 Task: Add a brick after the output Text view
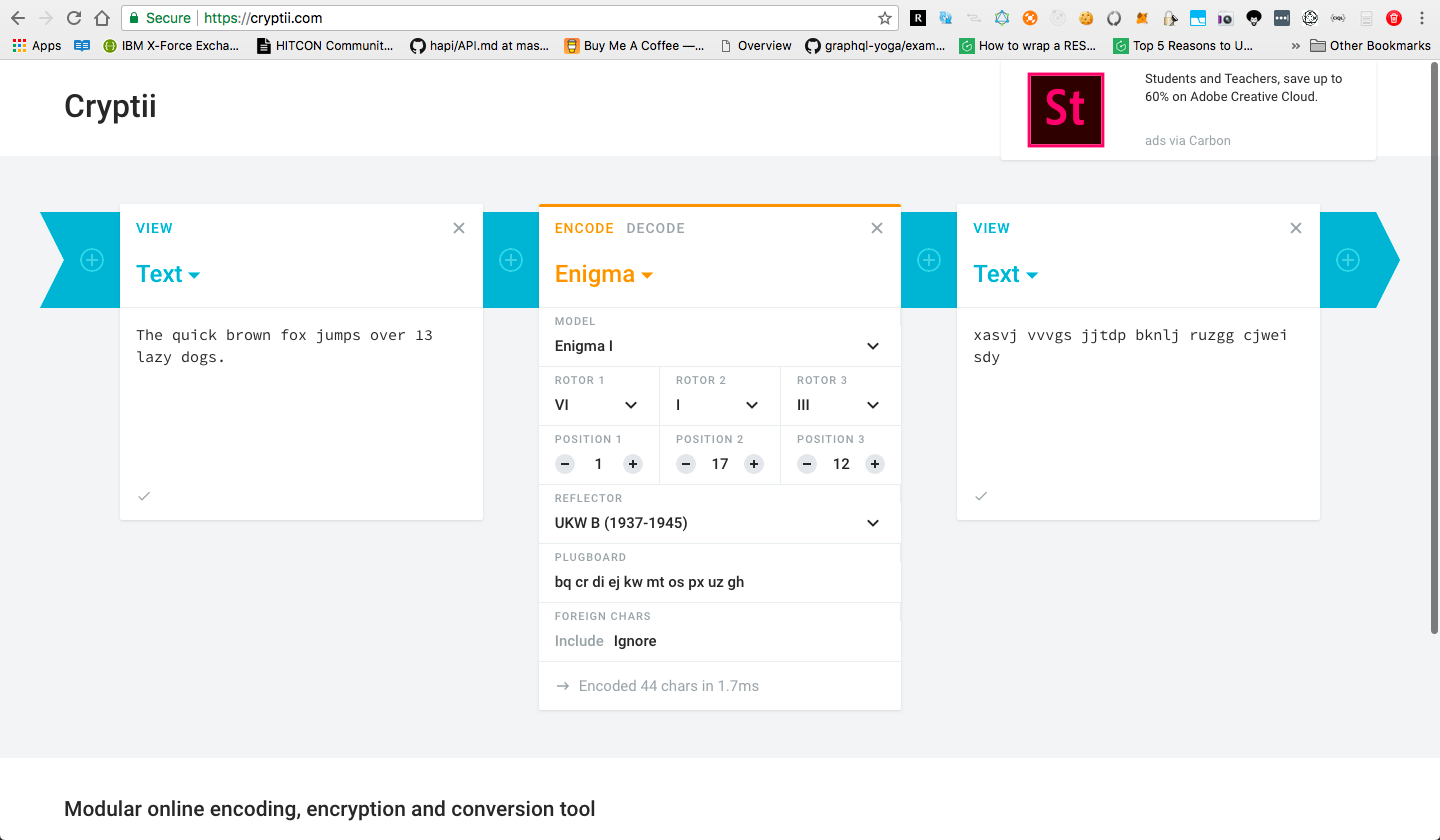(1348, 260)
